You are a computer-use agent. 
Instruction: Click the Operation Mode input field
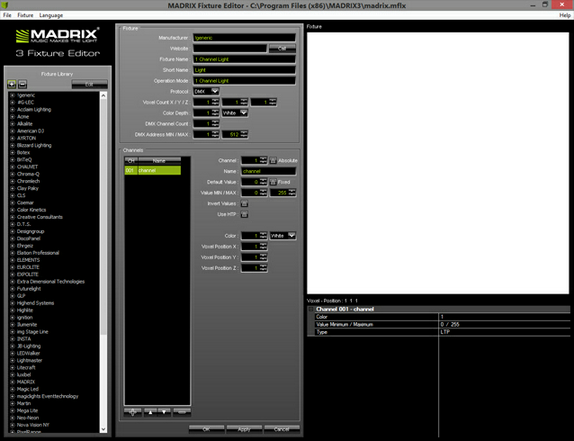tap(244, 81)
